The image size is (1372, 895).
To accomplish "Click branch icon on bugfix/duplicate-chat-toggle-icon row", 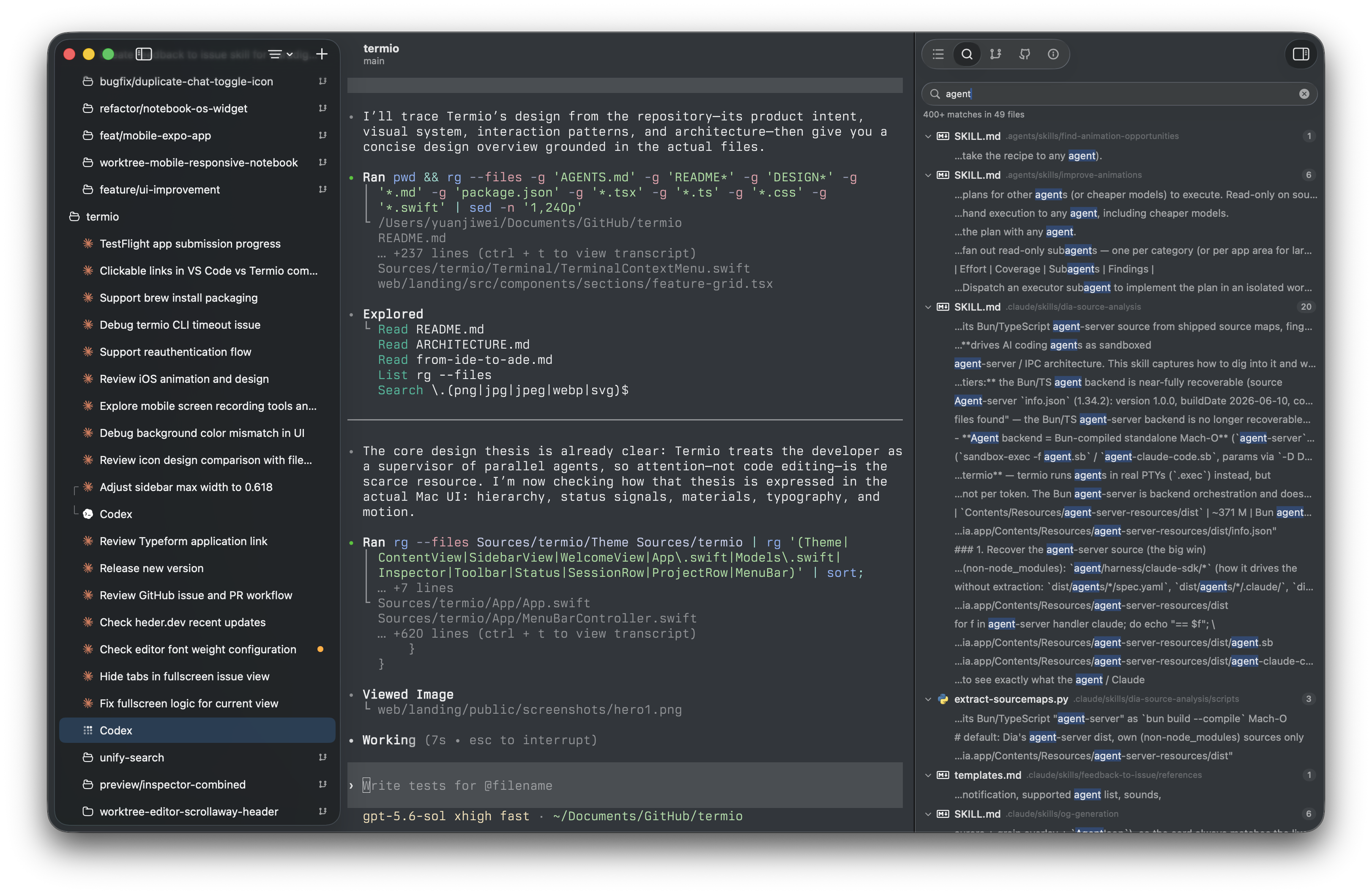I will 323,81.
